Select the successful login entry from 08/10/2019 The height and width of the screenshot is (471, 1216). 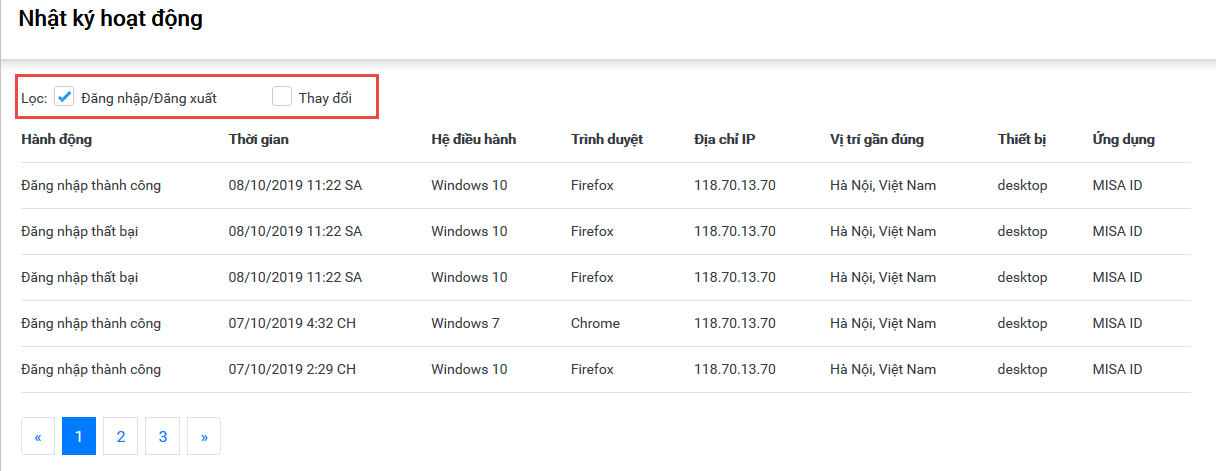tap(91, 185)
